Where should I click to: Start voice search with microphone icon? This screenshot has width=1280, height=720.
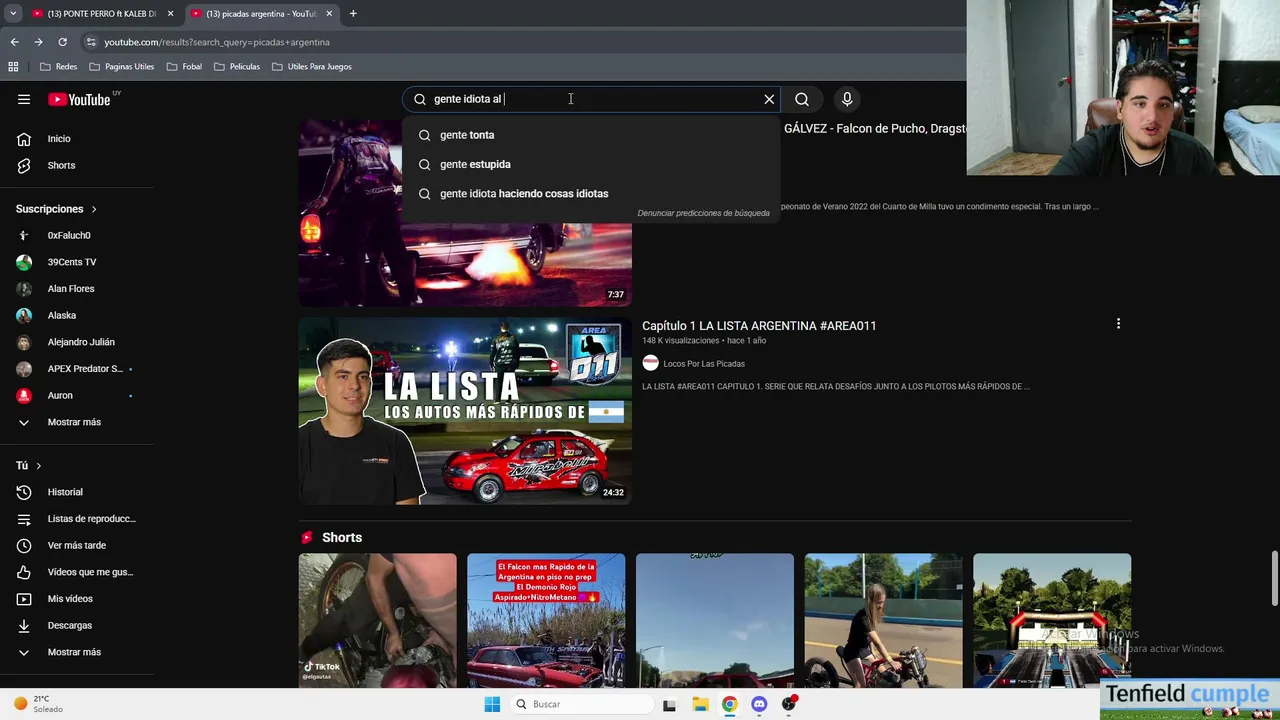(x=847, y=99)
